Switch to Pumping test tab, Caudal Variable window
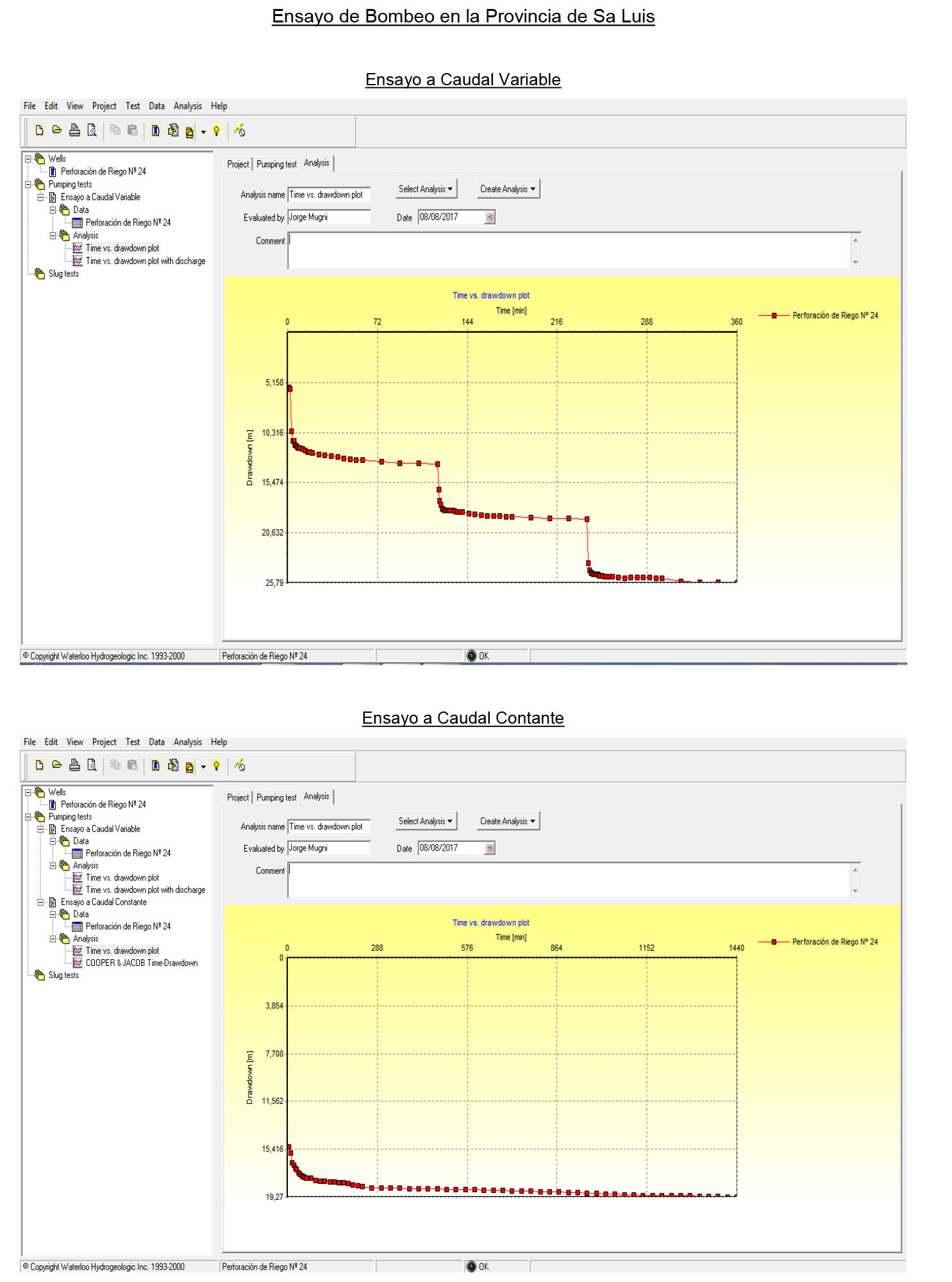Screen dimensions: 952x1282 tap(276, 165)
